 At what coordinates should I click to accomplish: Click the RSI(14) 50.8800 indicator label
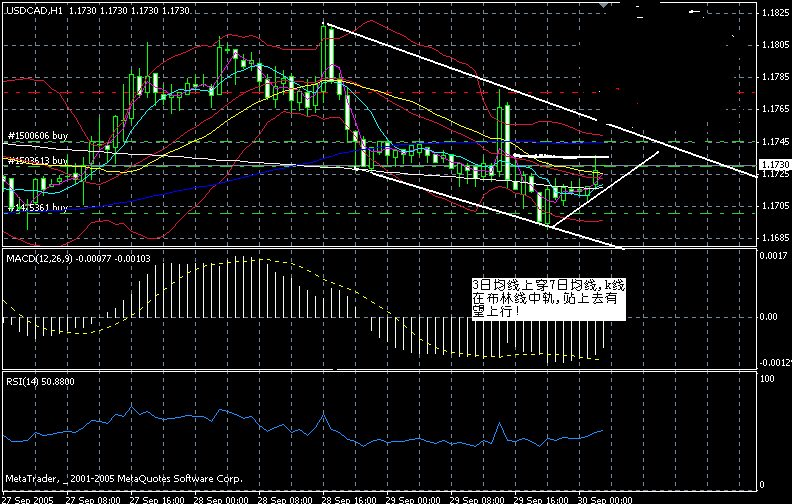(x=40, y=382)
